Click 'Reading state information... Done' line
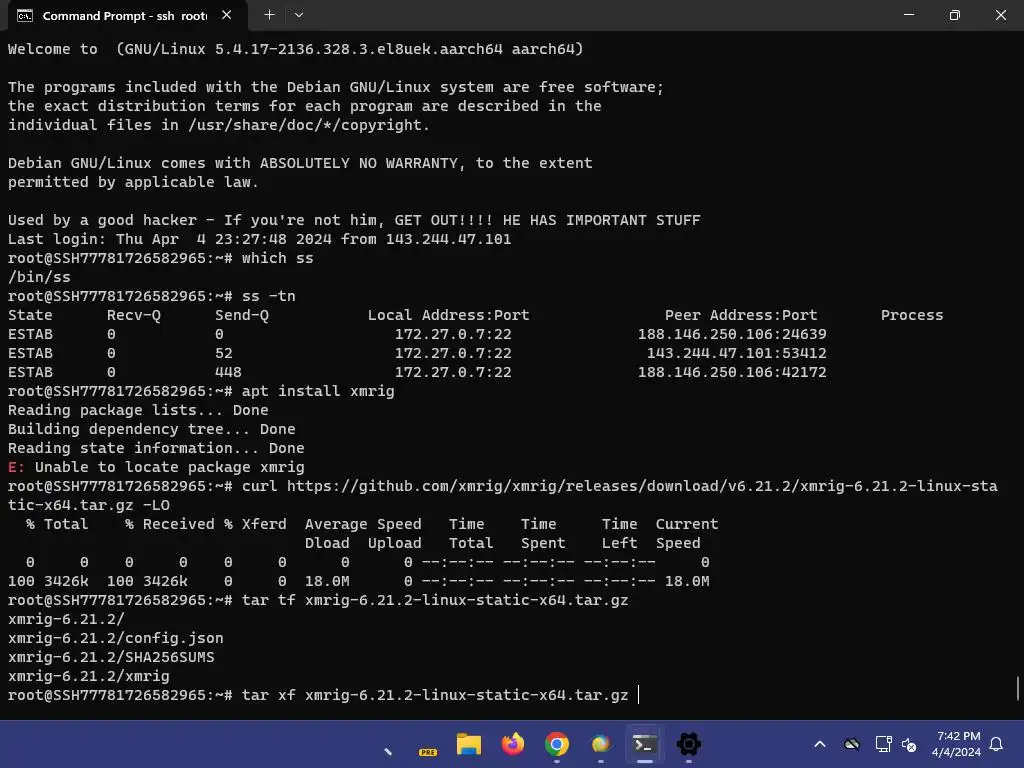 (156, 447)
